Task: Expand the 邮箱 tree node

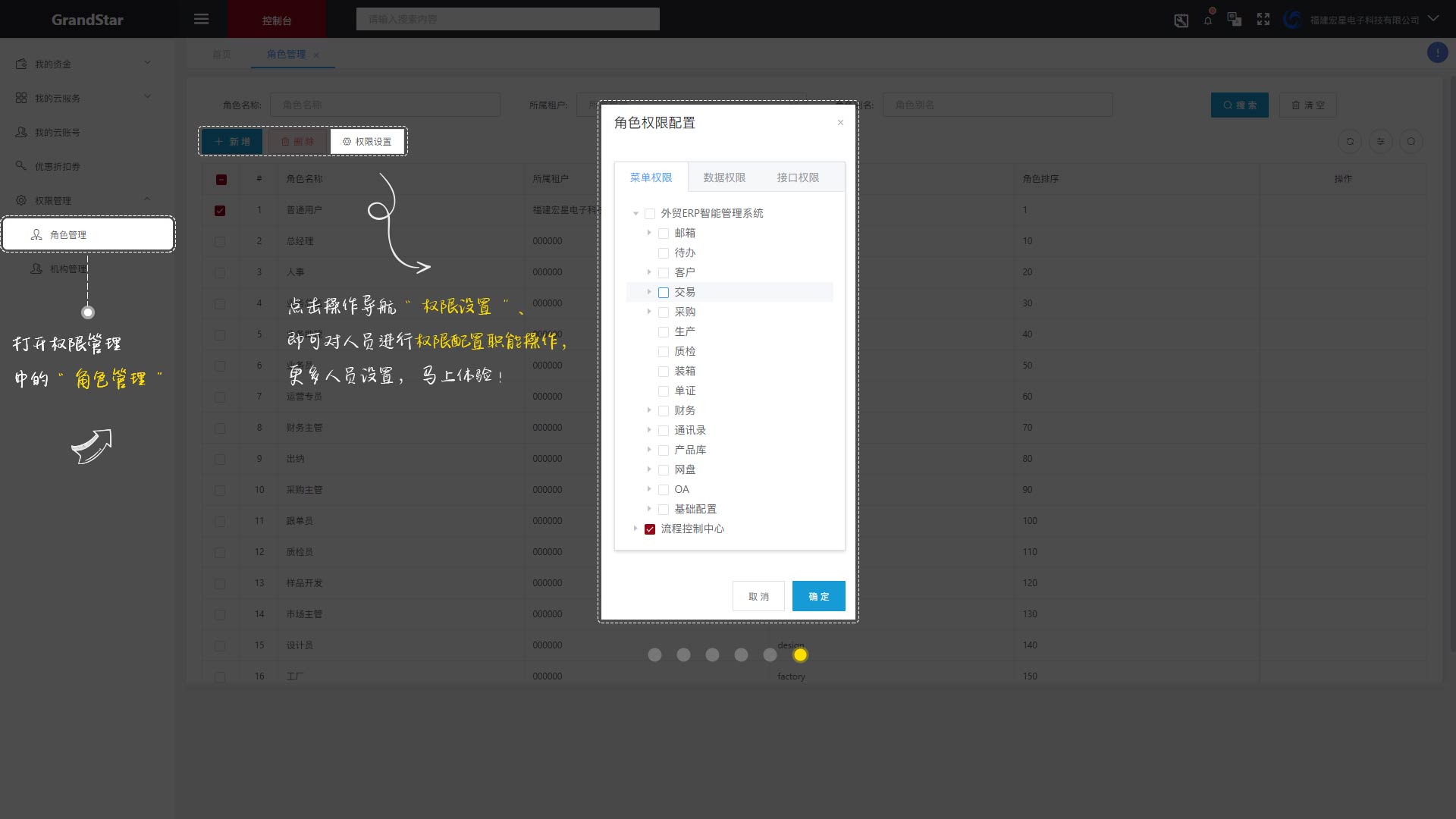Action: [649, 233]
